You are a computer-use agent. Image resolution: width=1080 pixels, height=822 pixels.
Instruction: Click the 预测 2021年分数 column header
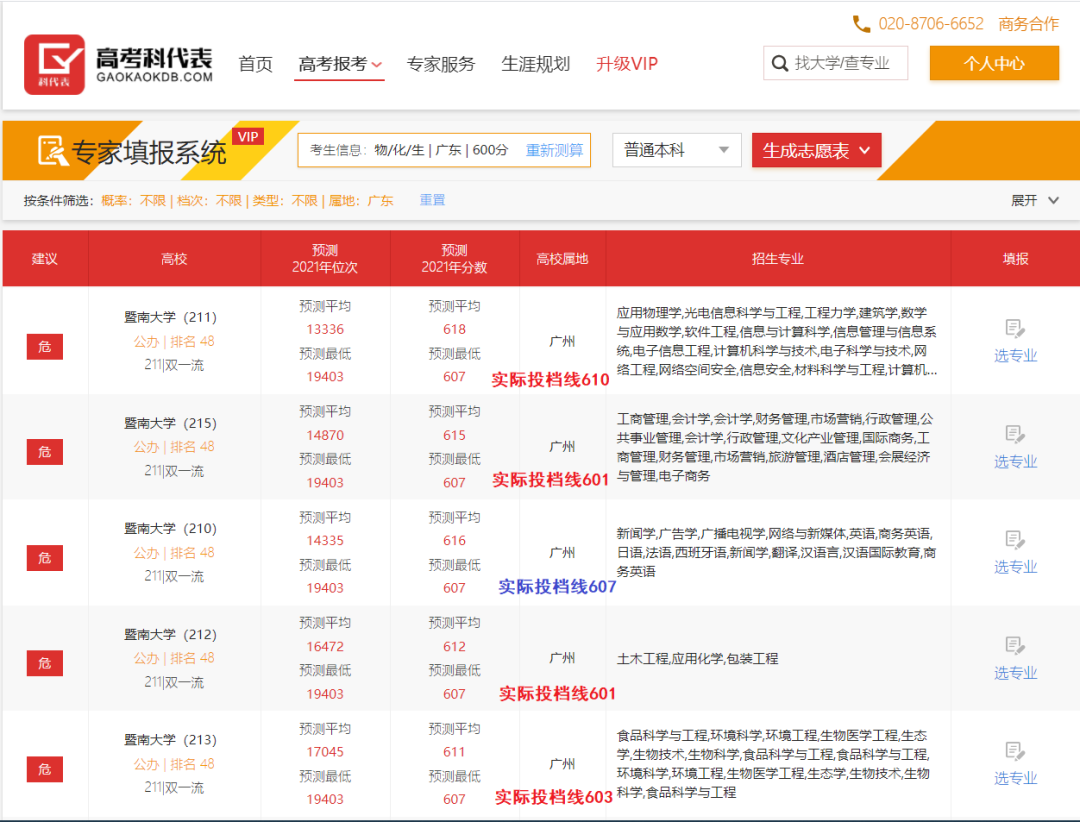455,259
